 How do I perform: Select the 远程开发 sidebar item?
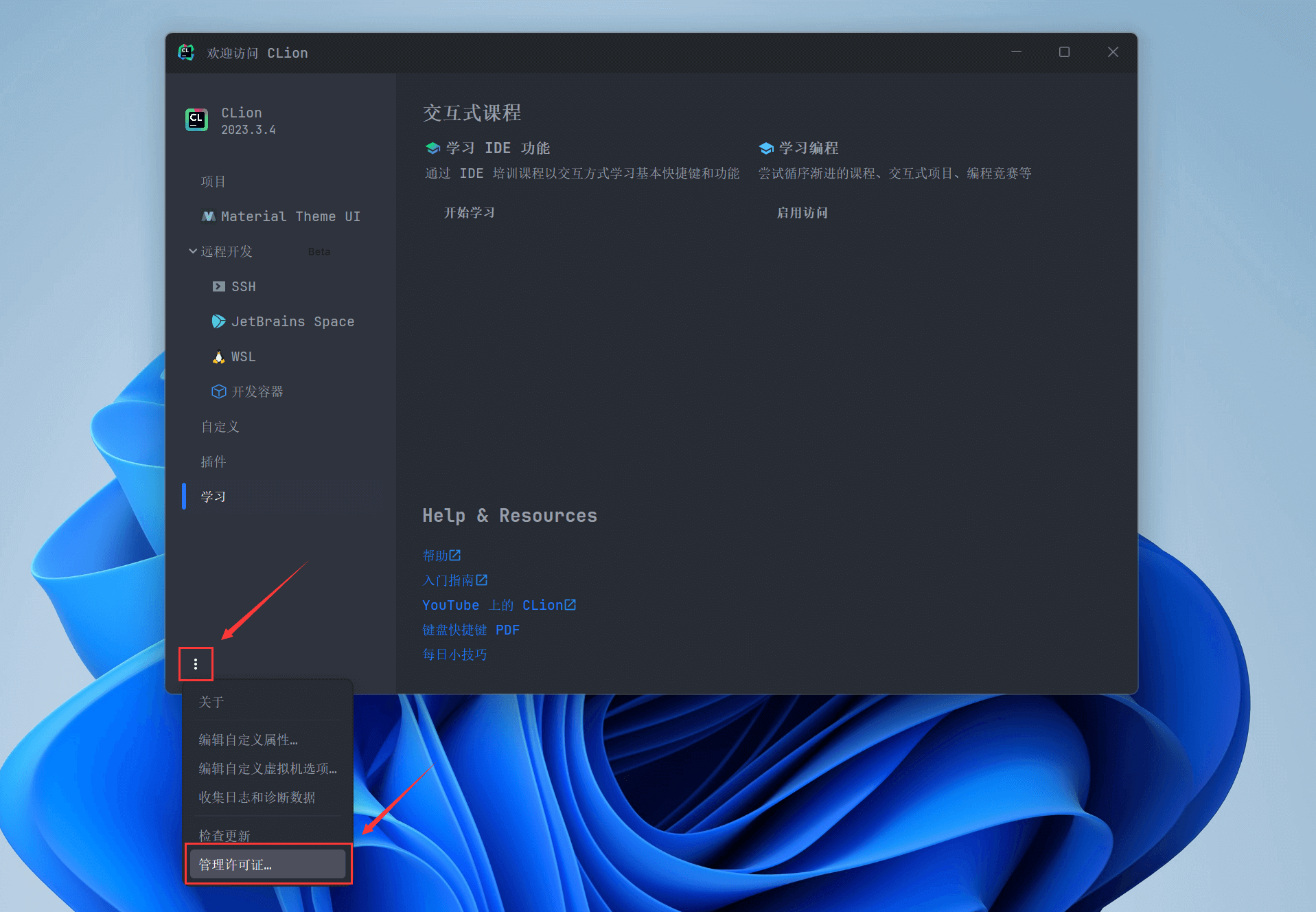coord(227,251)
